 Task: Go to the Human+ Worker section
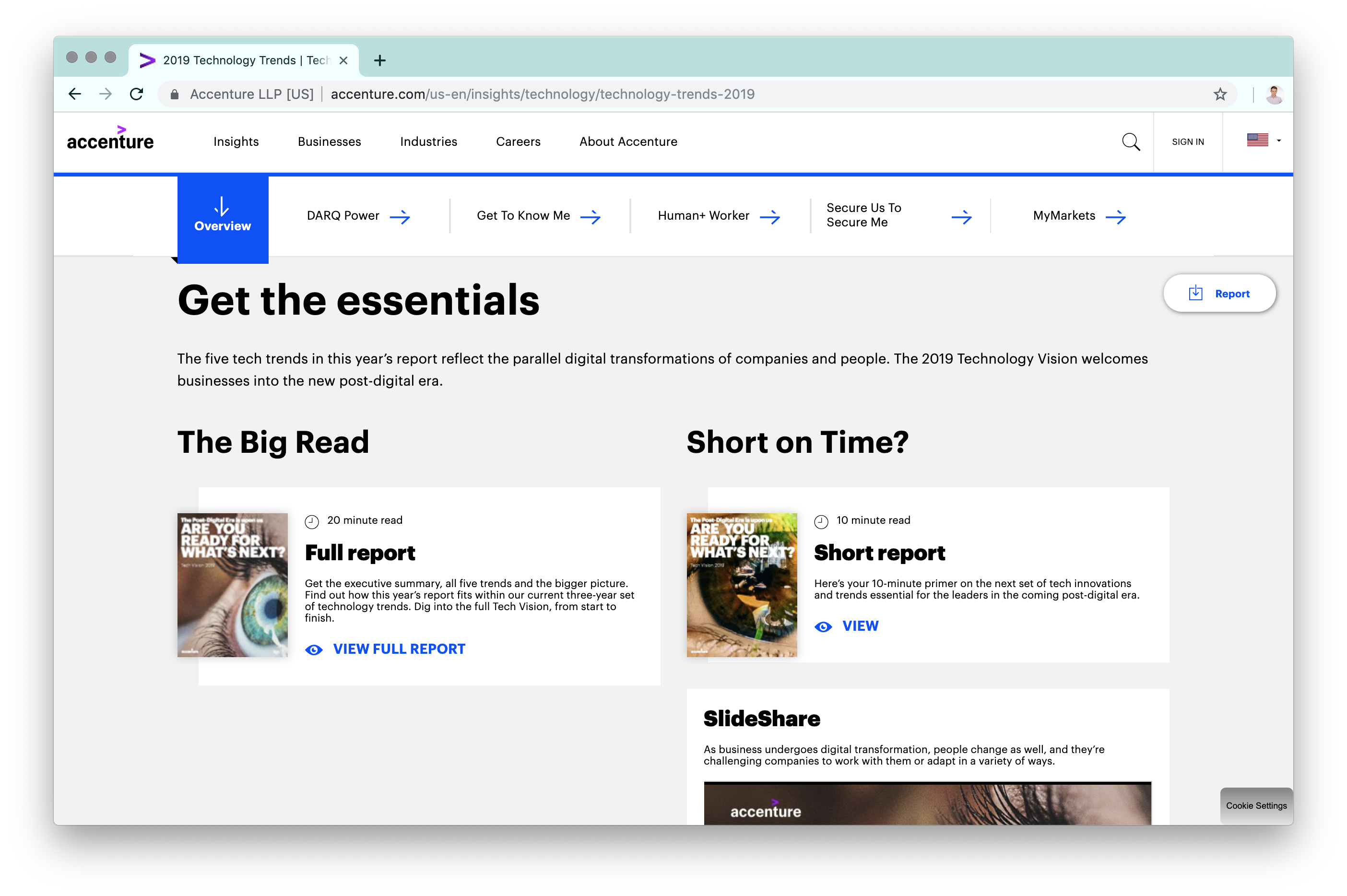703,215
